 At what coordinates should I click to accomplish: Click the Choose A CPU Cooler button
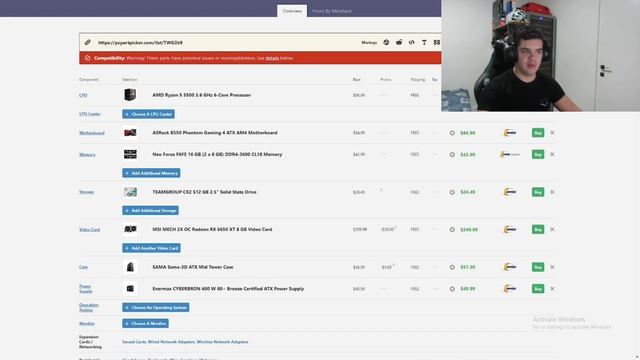149,114
